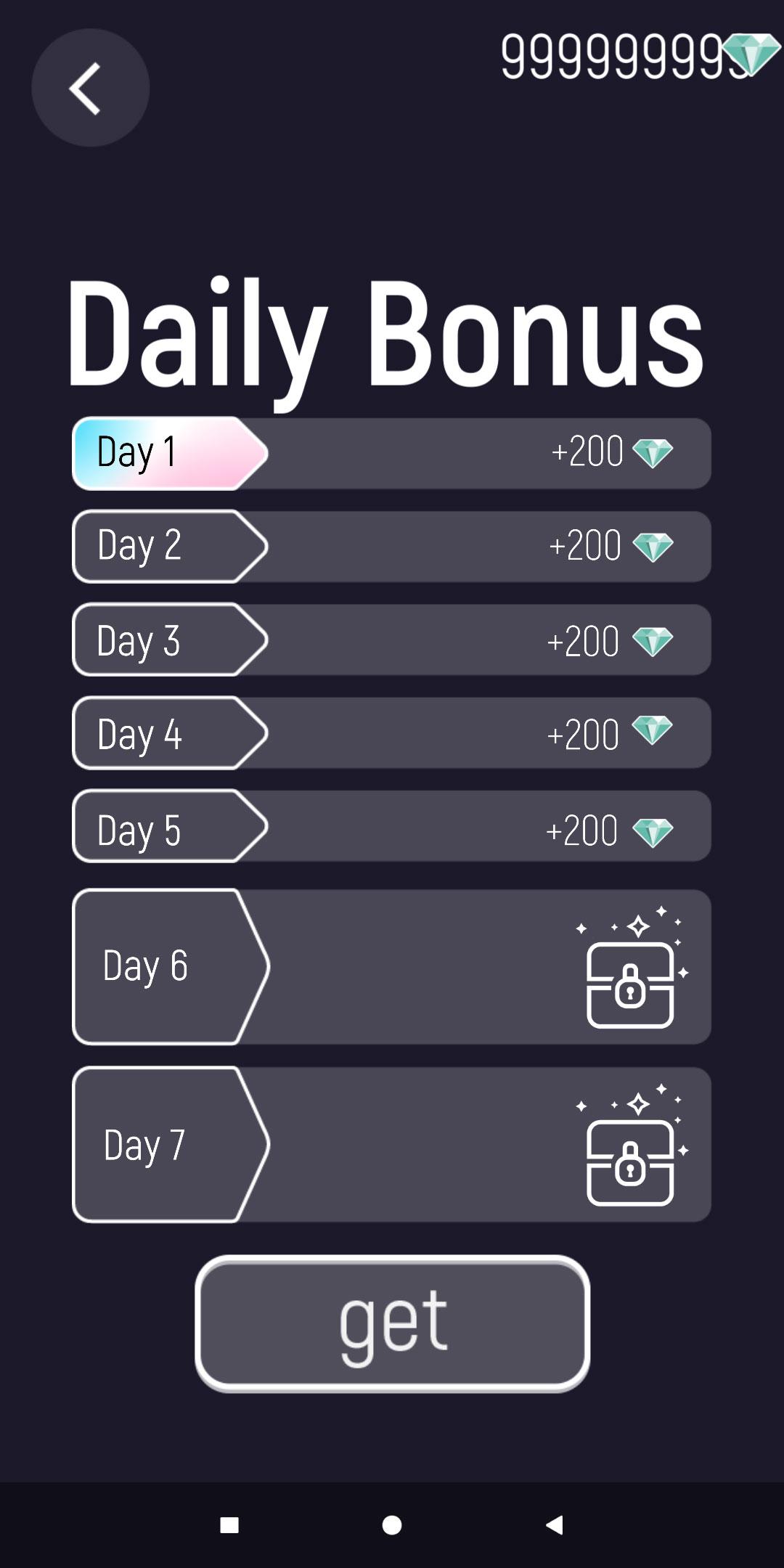Image resolution: width=784 pixels, height=1568 pixels.
Task: Click the Day 5 reward diamond icon
Action: pyautogui.click(x=653, y=833)
